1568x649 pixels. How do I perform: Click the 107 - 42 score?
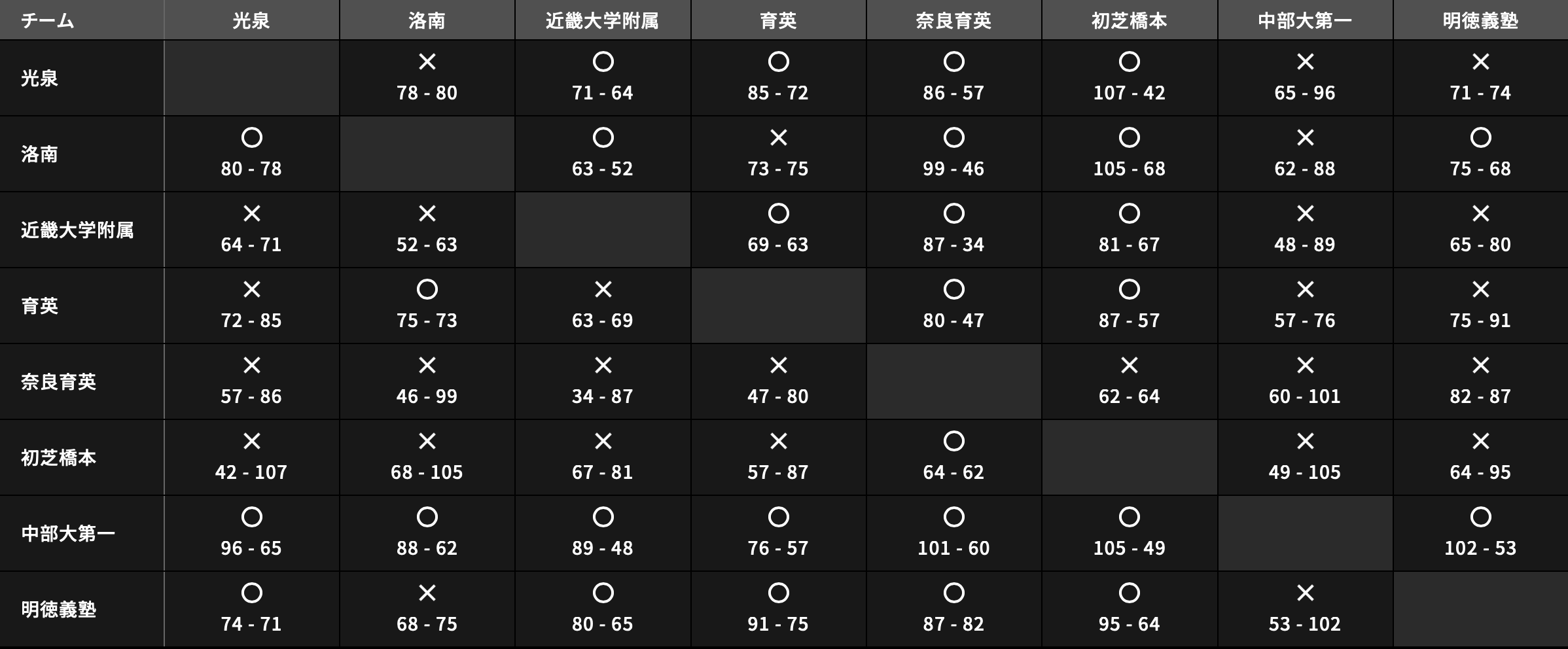[x=1130, y=93]
